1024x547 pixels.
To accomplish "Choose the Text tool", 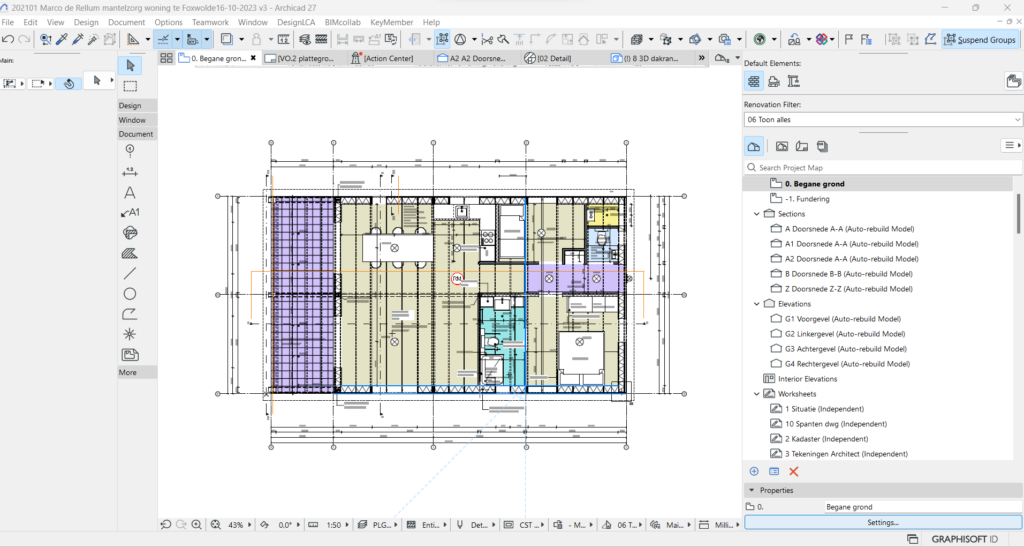I will pyautogui.click(x=130, y=192).
